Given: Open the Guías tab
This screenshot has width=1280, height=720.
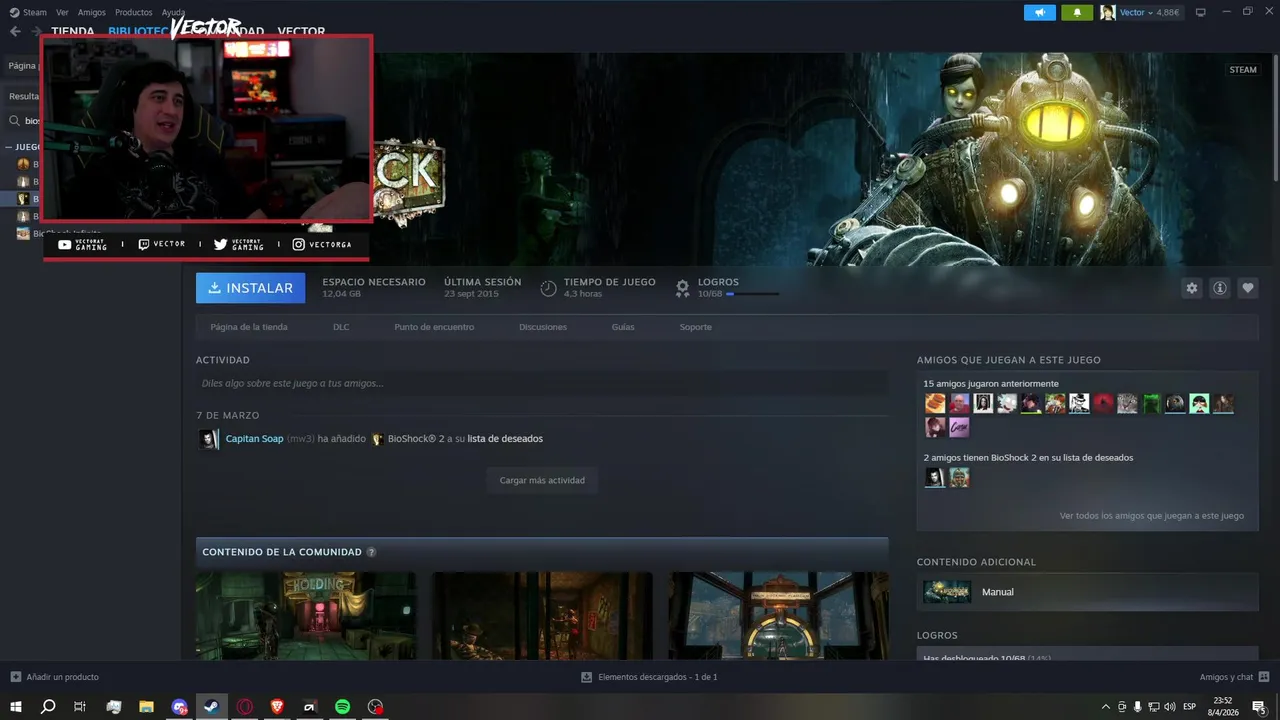Looking at the screenshot, I should 623,327.
